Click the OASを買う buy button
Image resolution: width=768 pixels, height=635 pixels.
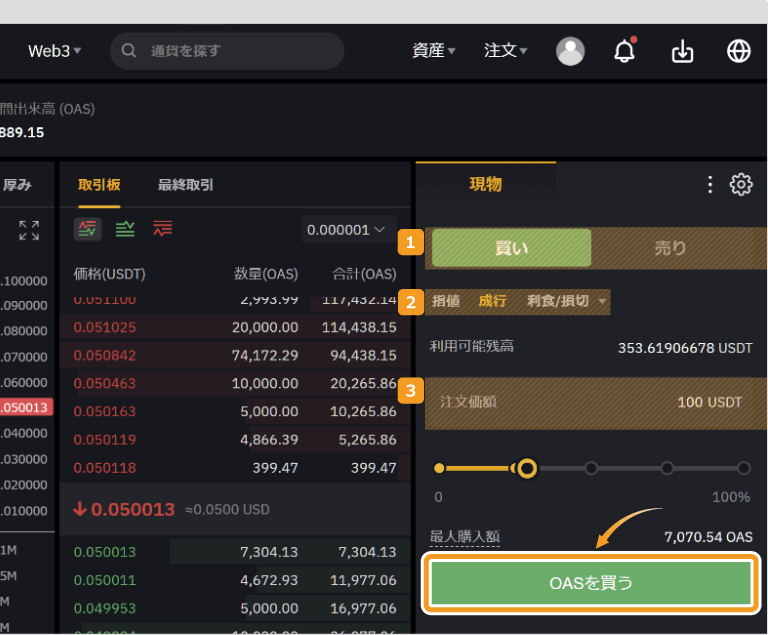(x=591, y=583)
